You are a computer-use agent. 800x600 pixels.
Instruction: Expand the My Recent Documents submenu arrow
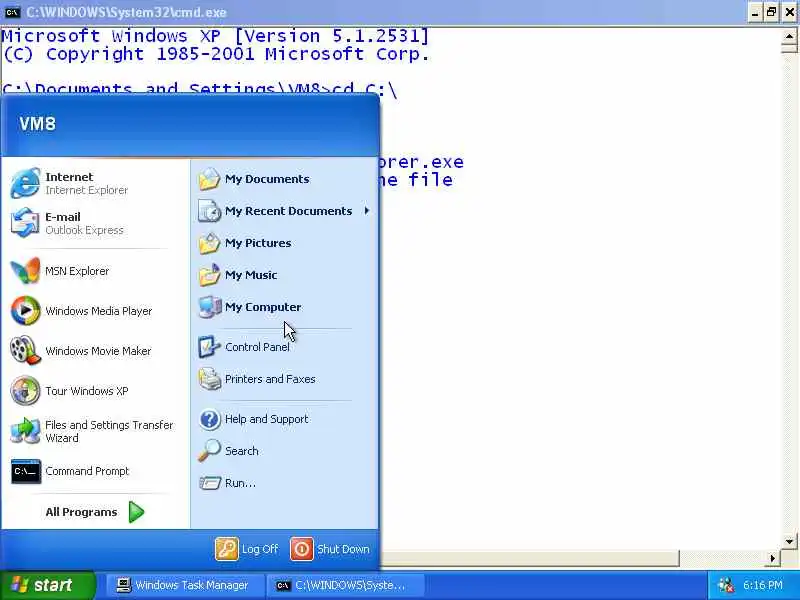tap(366, 211)
